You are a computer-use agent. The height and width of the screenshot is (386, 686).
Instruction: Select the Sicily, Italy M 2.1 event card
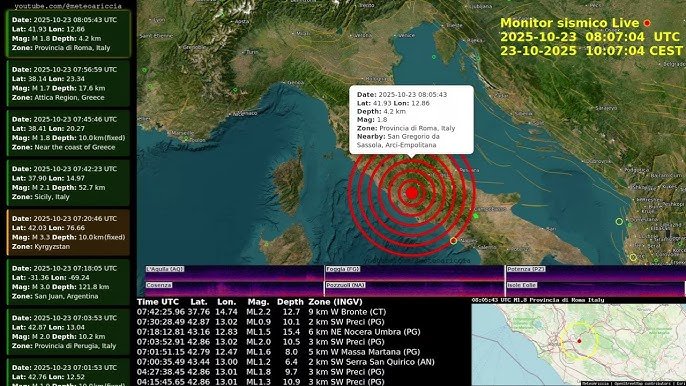click(68, 183)
